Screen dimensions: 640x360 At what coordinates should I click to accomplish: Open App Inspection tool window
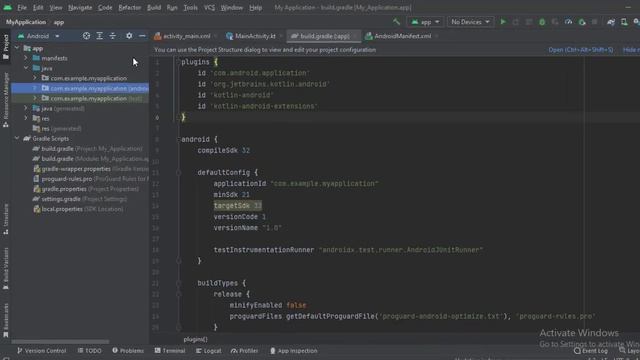click(293, 351)
